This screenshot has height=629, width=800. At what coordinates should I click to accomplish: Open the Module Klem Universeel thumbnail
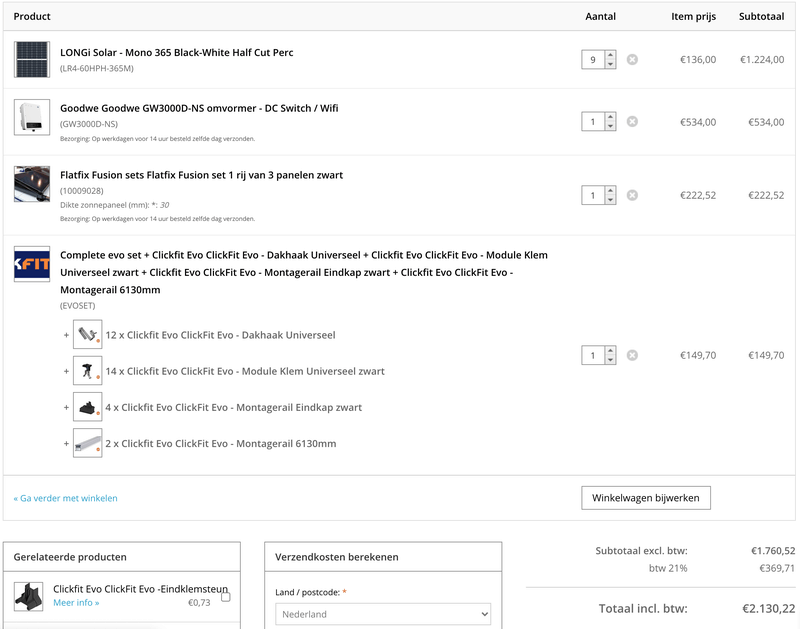pyautogui.click(x=88, y=371)
